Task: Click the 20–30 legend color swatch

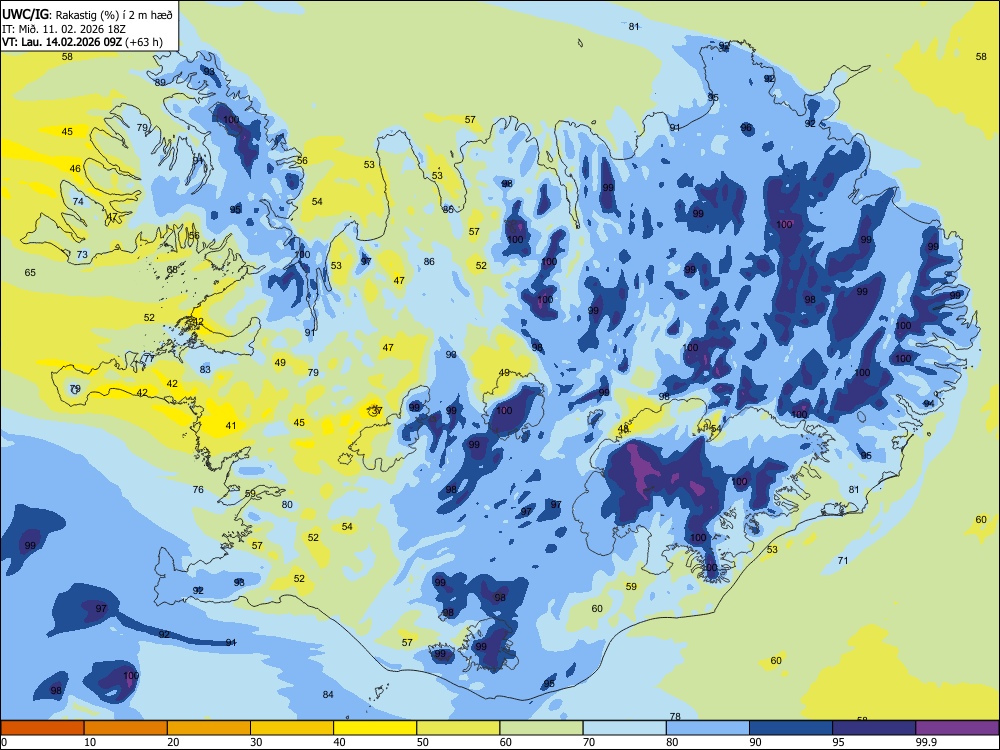Action: click(x=209, y=728)
